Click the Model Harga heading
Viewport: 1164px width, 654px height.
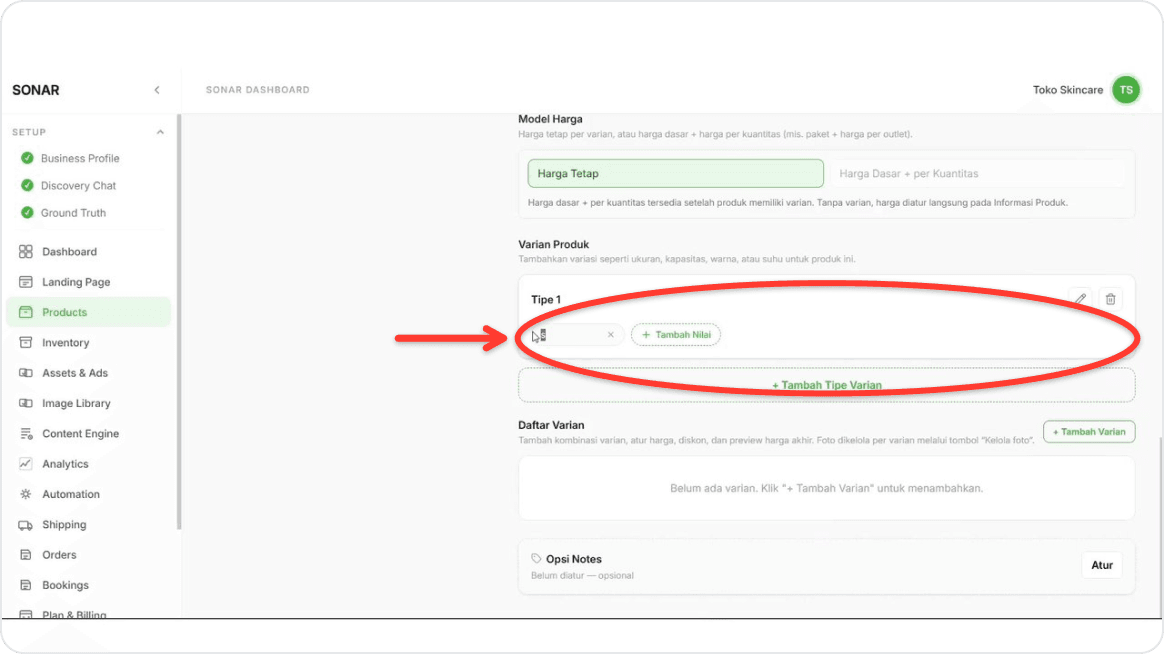point(550,119)
